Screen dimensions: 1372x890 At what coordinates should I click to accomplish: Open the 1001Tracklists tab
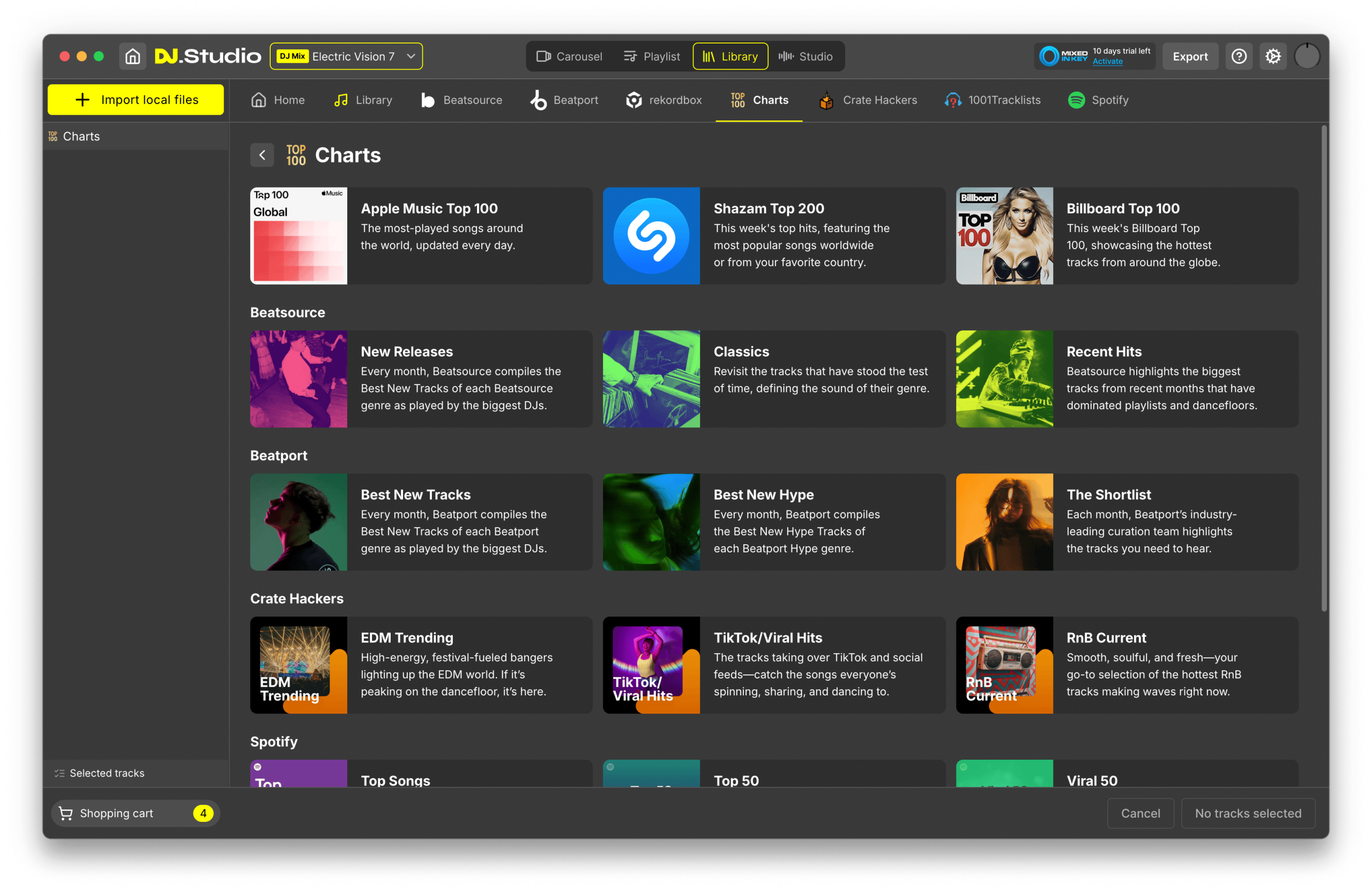click(x=992, y=100)
